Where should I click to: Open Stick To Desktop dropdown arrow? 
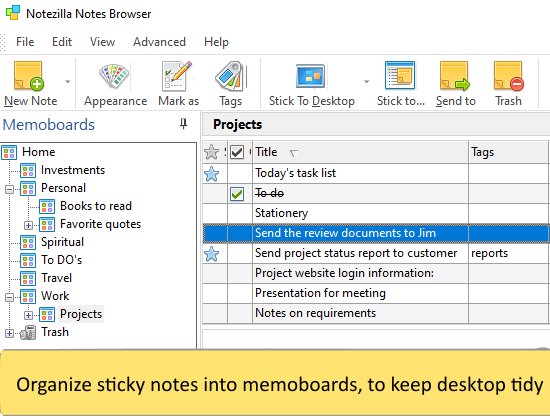(x=367, y=82)
